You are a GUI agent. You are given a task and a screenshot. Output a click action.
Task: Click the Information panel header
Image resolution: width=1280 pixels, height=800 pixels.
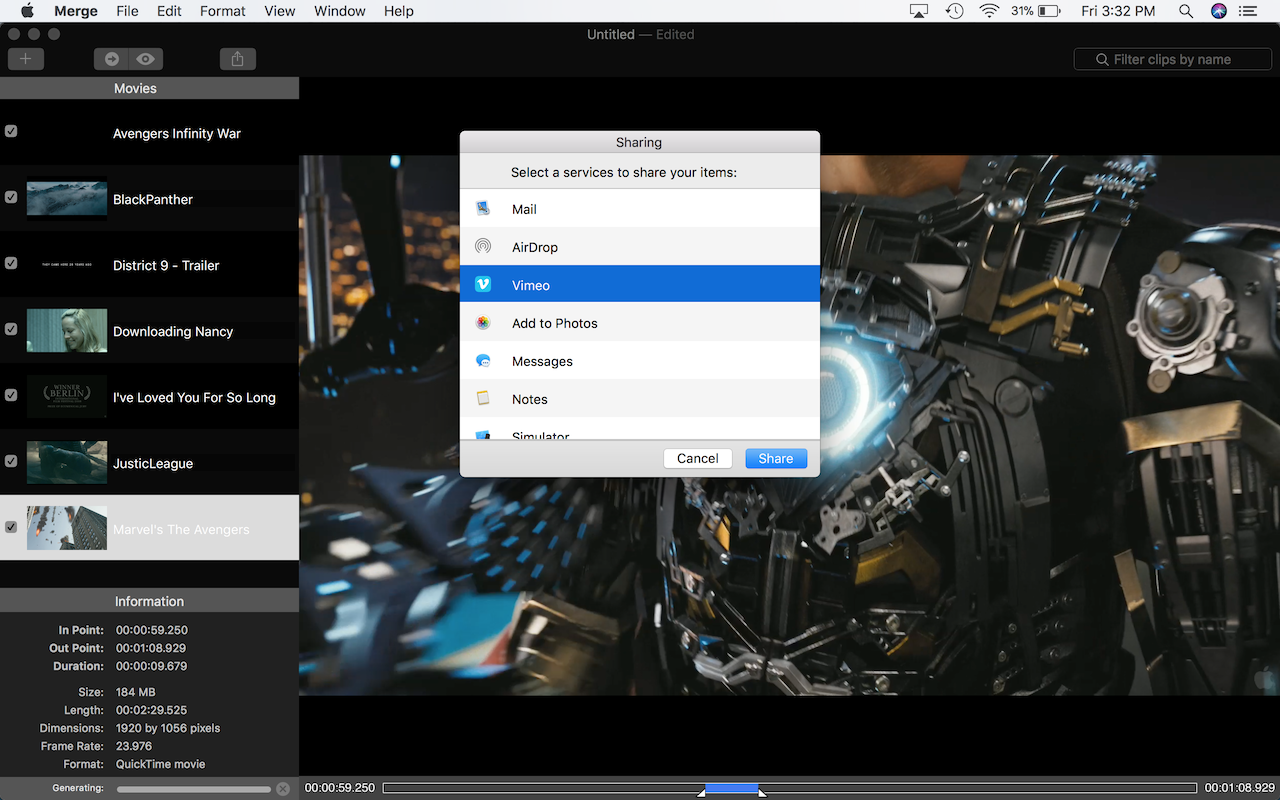click(149, 601)
